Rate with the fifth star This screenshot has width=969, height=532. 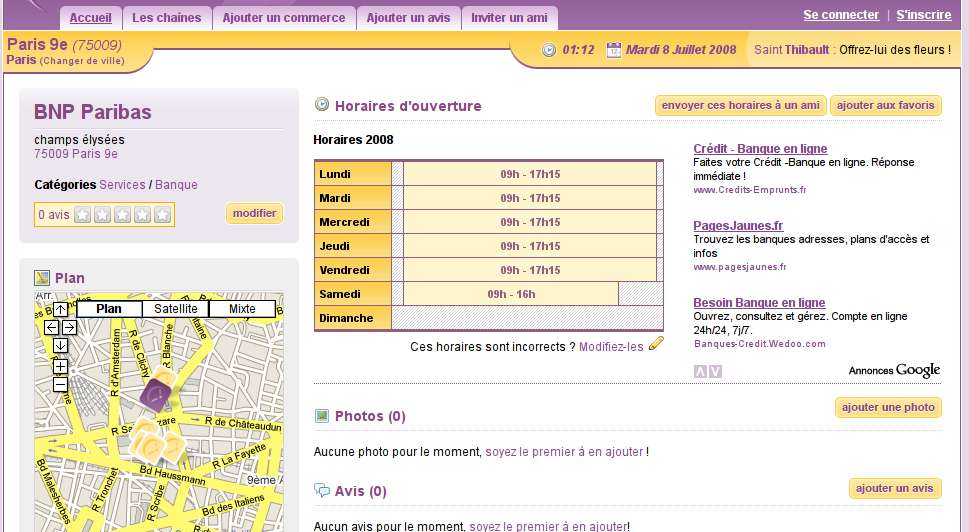[x=163, y=214]
